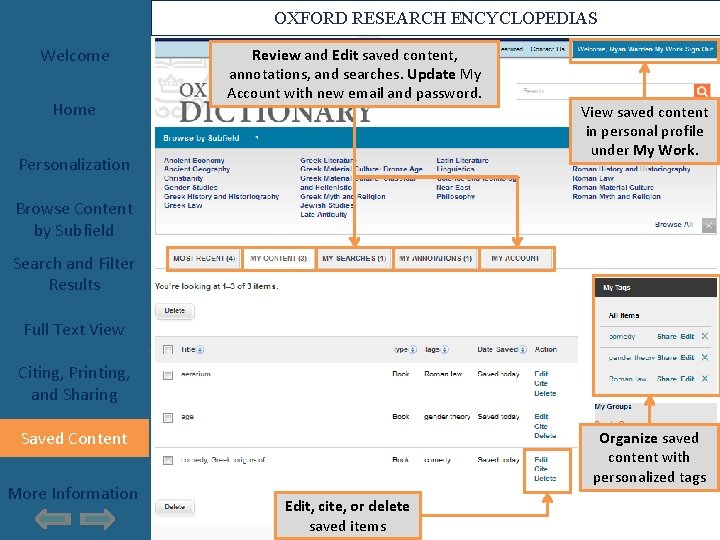Open the aerarium title in saved list
The height and width of the screenshot is (540, 720).
click(x=196, y=374)
